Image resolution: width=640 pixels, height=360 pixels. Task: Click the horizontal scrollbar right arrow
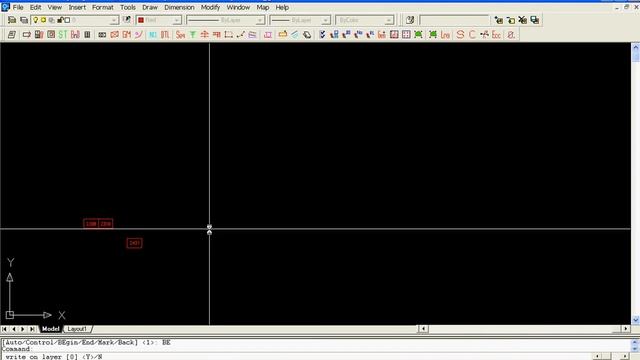625,329
